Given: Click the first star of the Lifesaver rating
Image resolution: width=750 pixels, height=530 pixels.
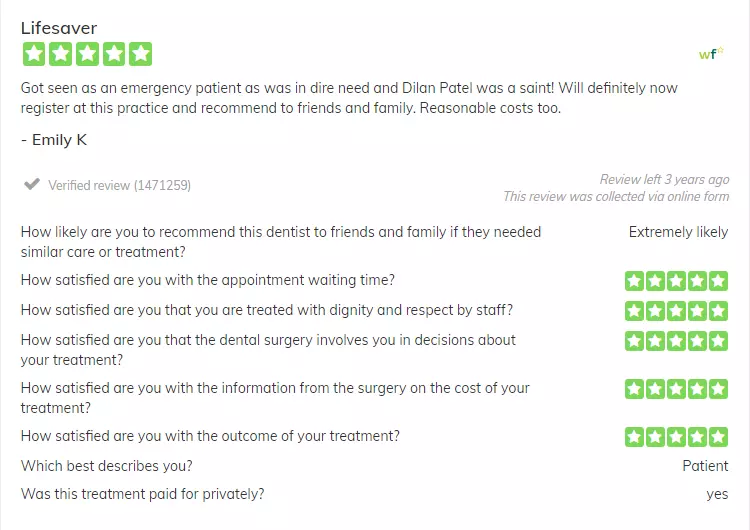Looking at the screenshot, I should (x=34, y=54).
